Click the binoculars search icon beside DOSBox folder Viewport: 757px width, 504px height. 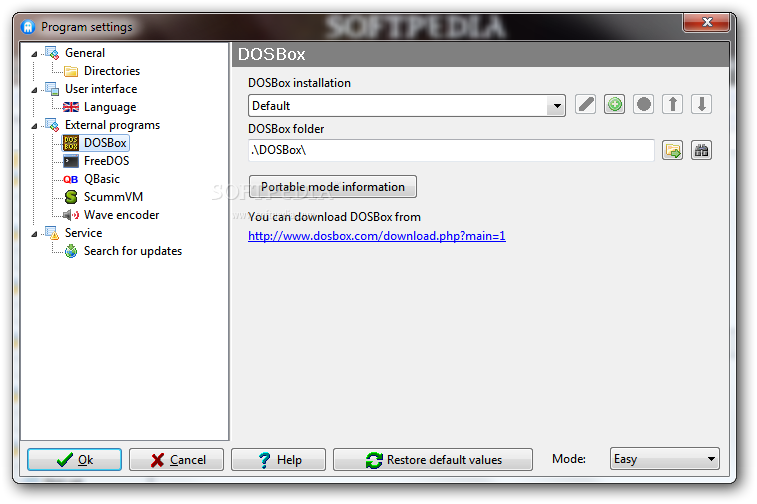(701, 150)
